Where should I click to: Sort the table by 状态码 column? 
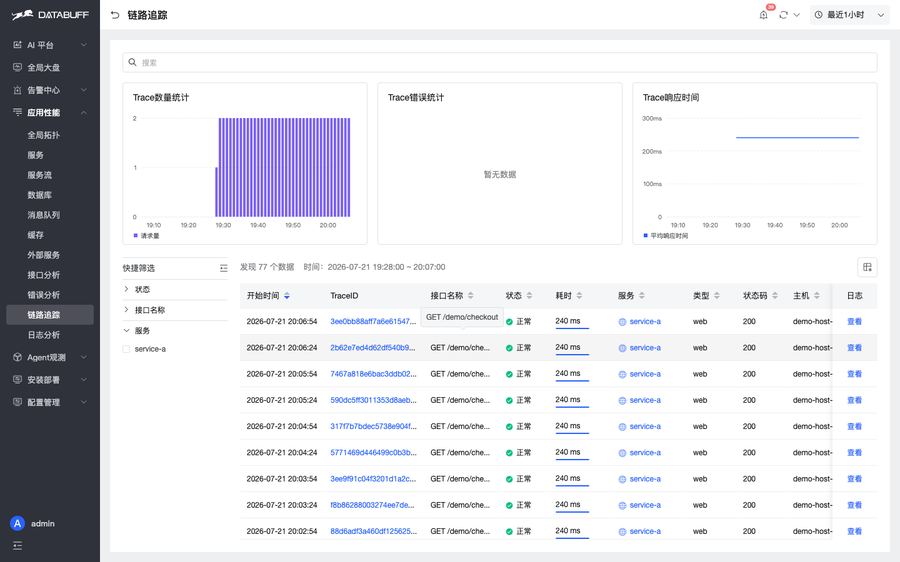(775, 296)
